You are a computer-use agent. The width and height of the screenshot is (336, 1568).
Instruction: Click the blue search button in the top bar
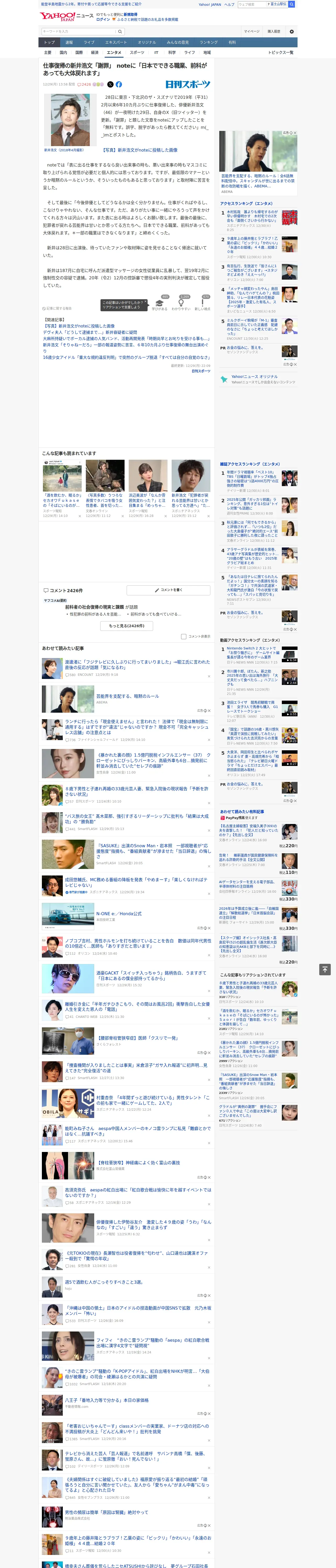point(292,4)
